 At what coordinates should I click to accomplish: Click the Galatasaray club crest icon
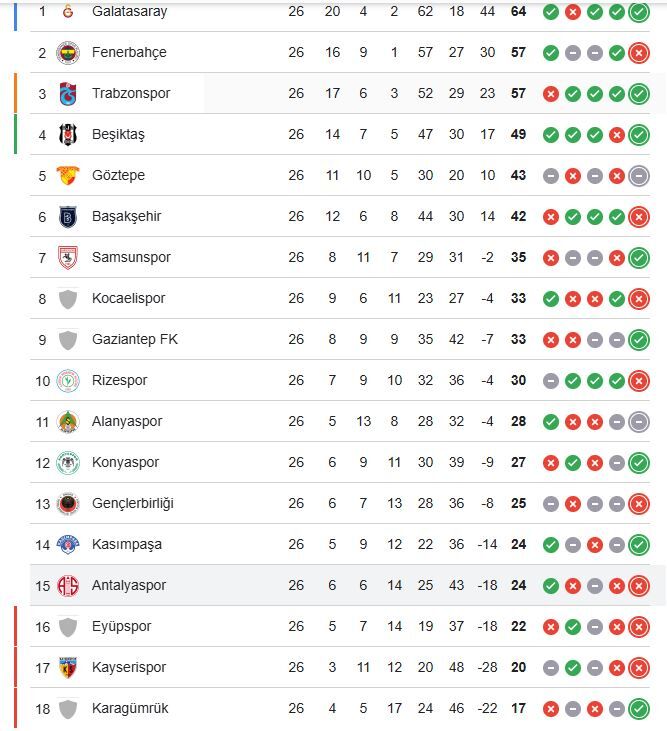click(68, 11)
